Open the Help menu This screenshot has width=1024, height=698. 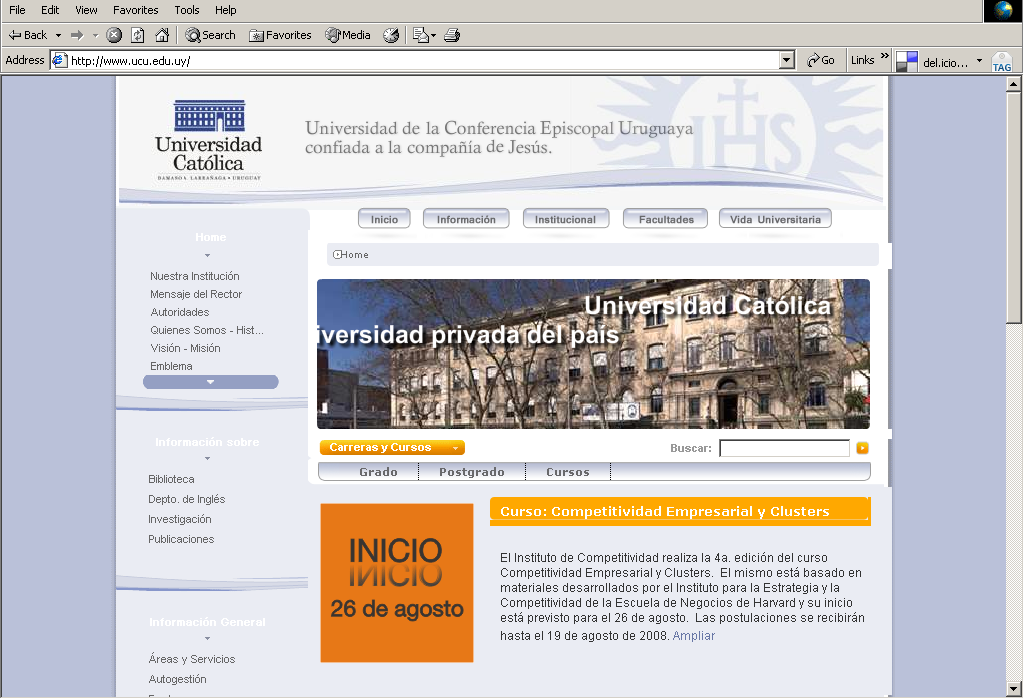[x=225, y=10]
